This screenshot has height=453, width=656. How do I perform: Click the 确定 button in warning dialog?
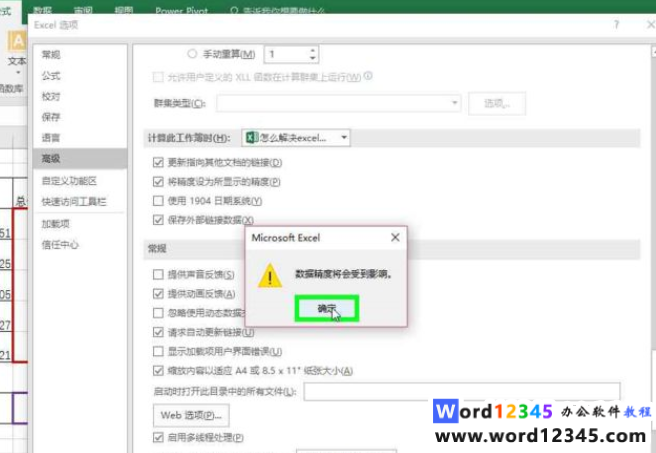click(x=326, y=309)
